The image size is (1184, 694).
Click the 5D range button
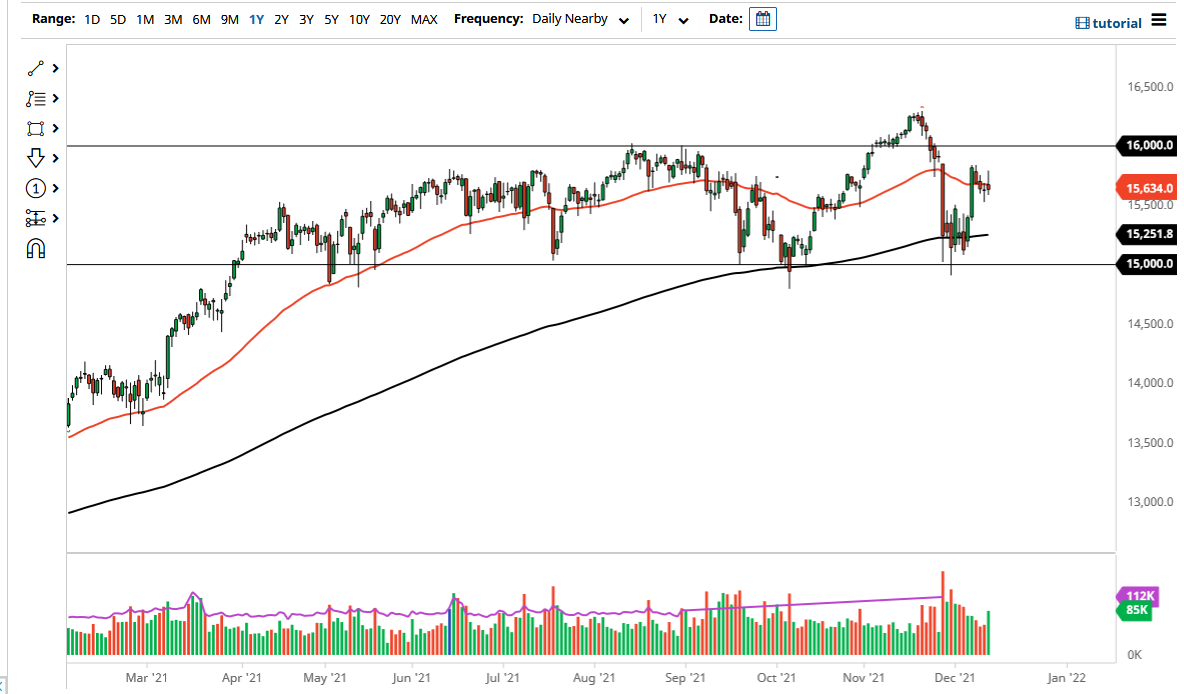(117, 18)
